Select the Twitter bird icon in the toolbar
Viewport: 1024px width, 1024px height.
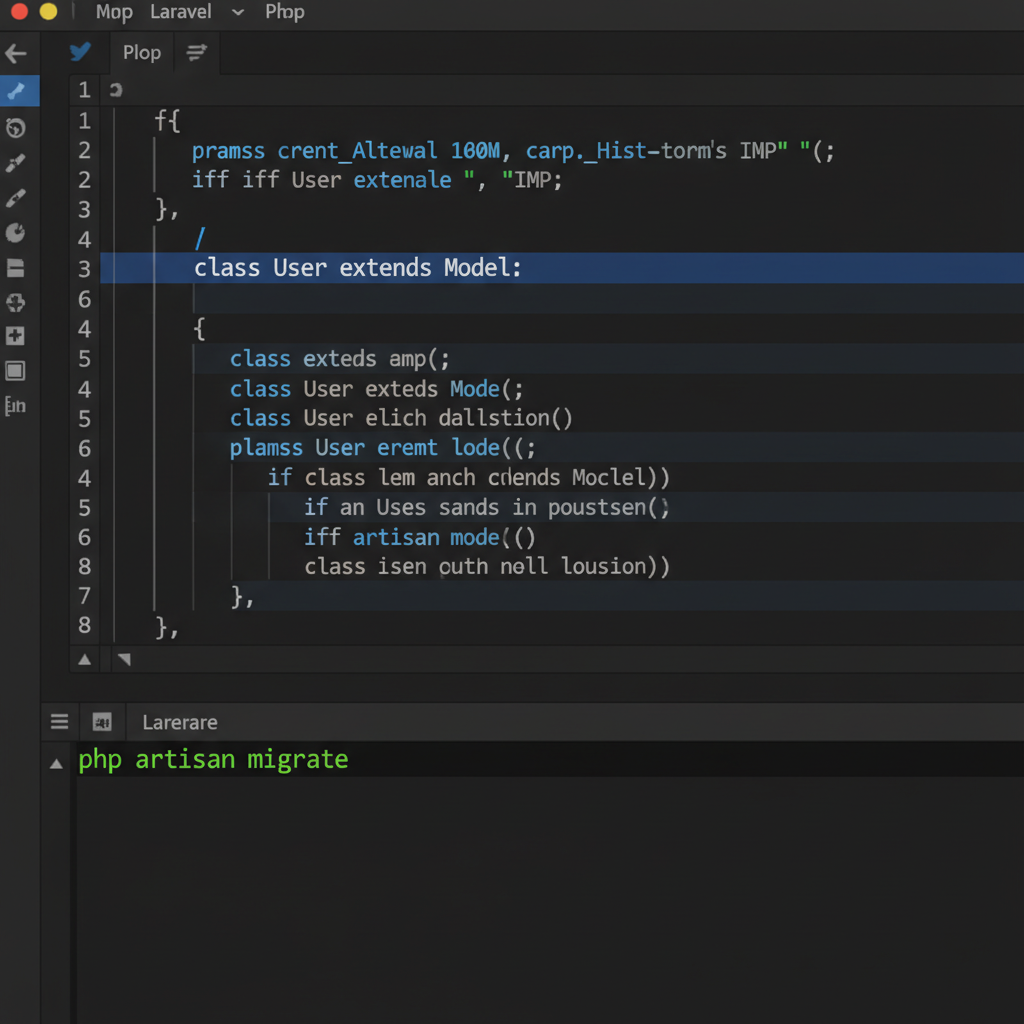pos(80,53)
